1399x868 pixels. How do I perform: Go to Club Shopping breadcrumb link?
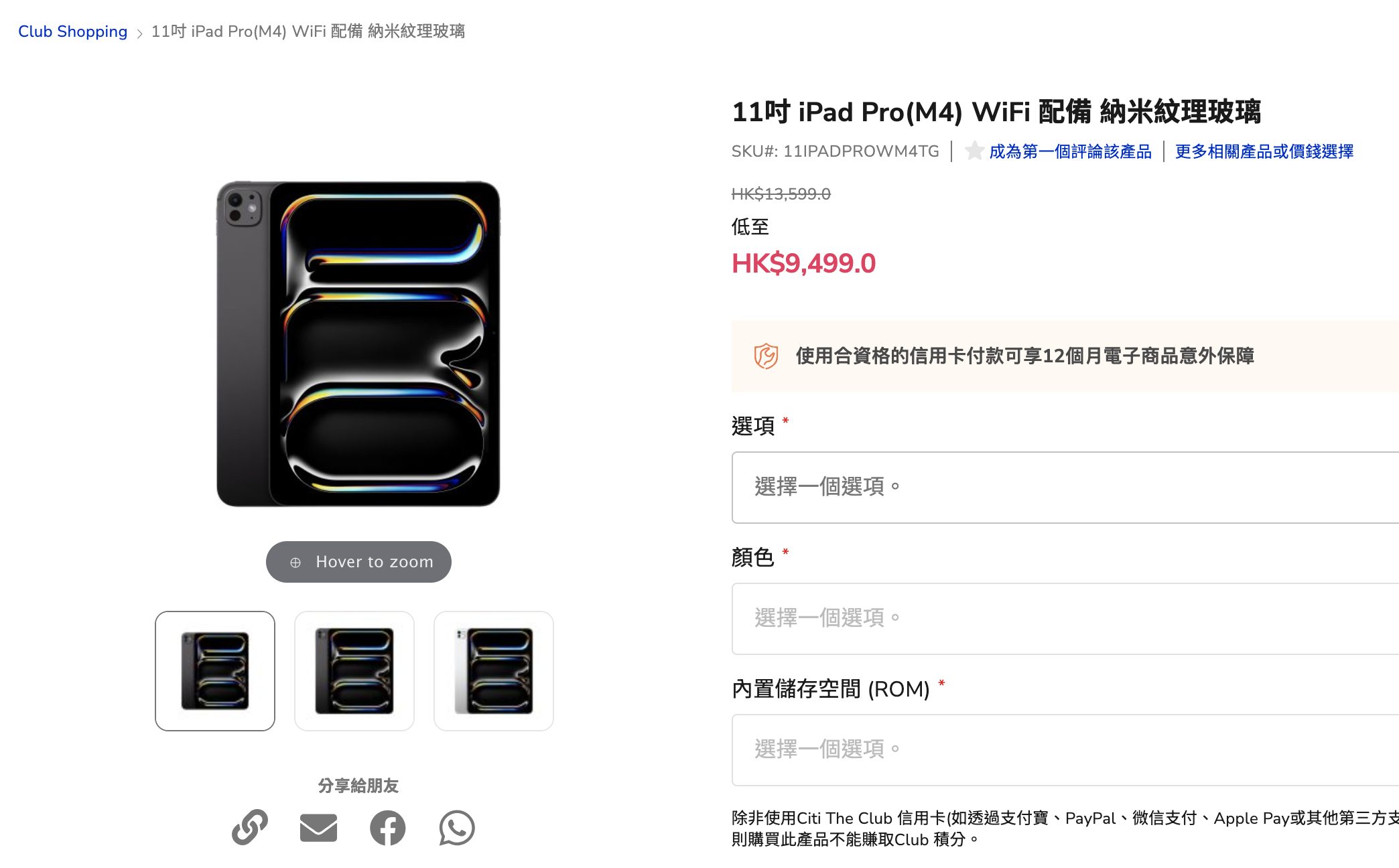[72, 31]
